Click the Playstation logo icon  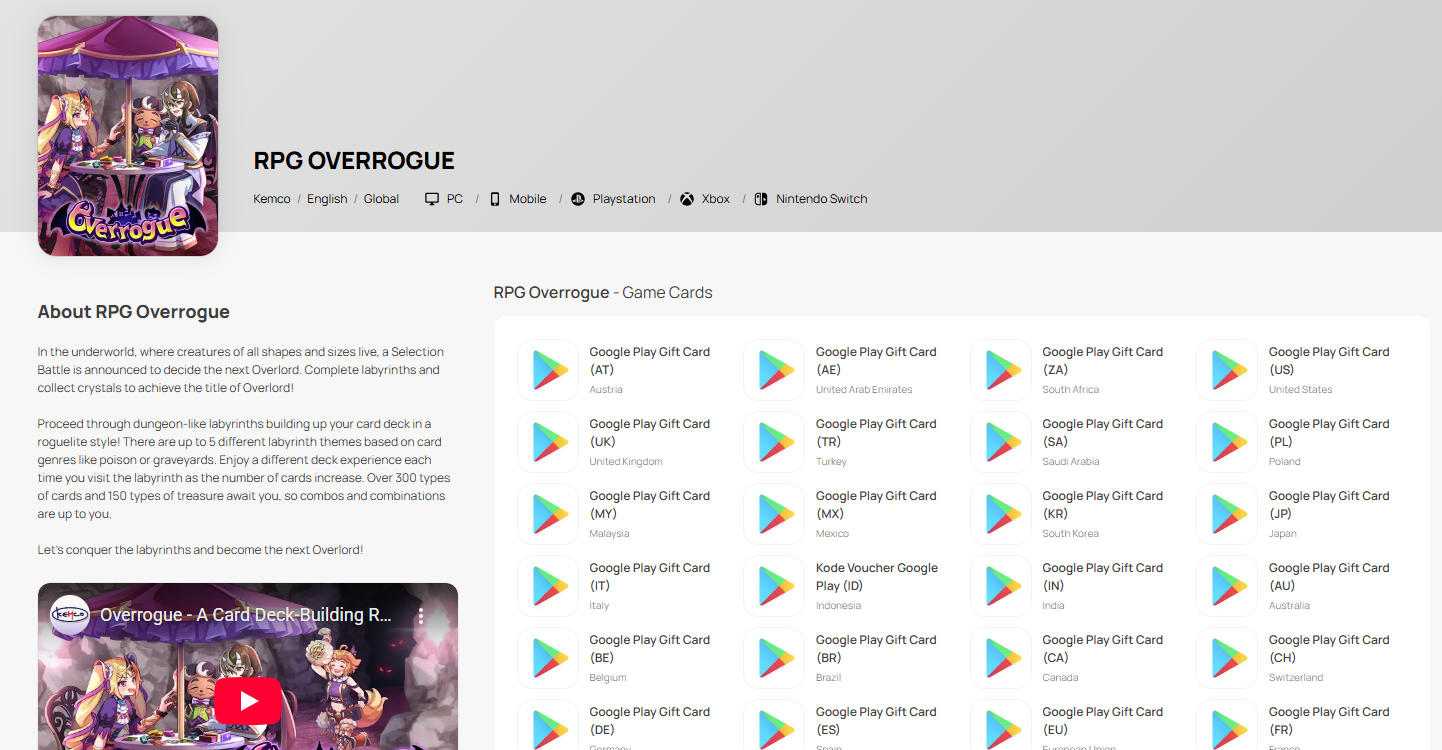(578, 199)
